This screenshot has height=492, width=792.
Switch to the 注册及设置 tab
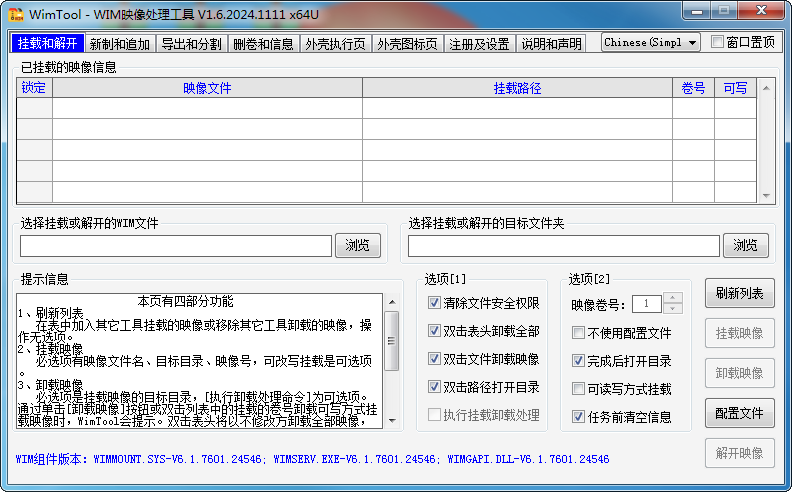tap(479, 44)
